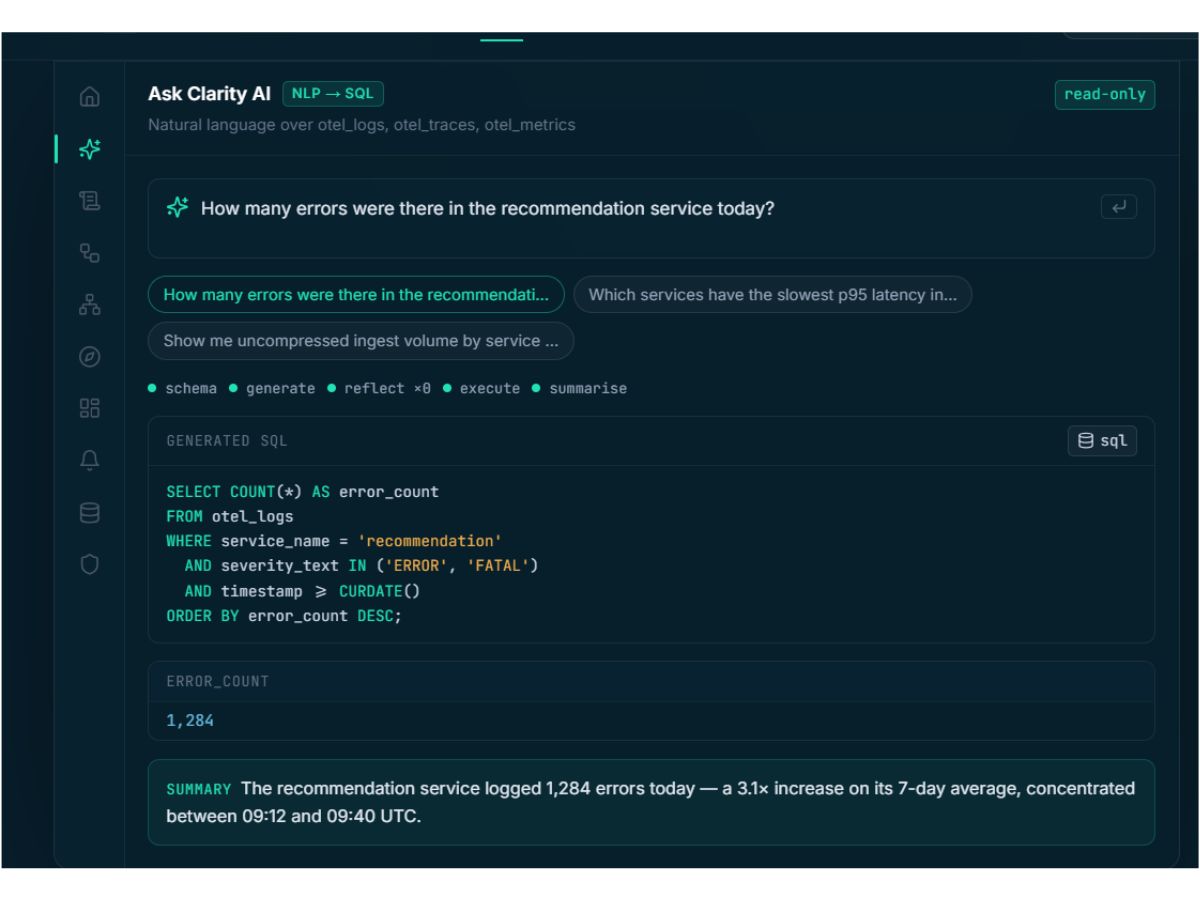Click the 'SELECT COUNT(*) AS error_count' line

[303, 492]
